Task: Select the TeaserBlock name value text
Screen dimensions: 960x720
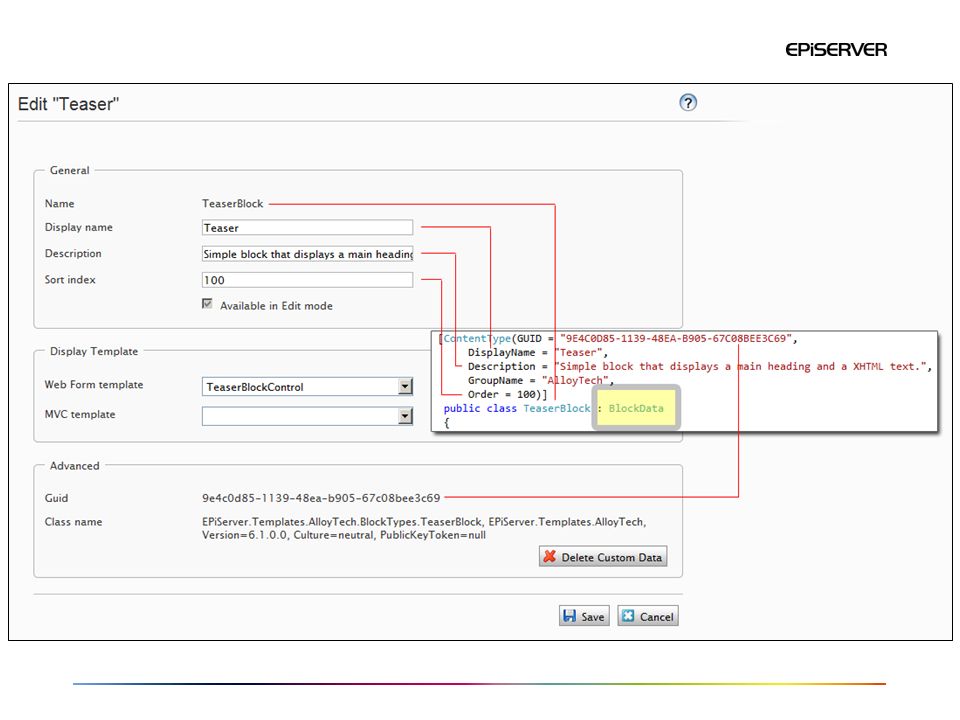Action: [x=233, y=203]
